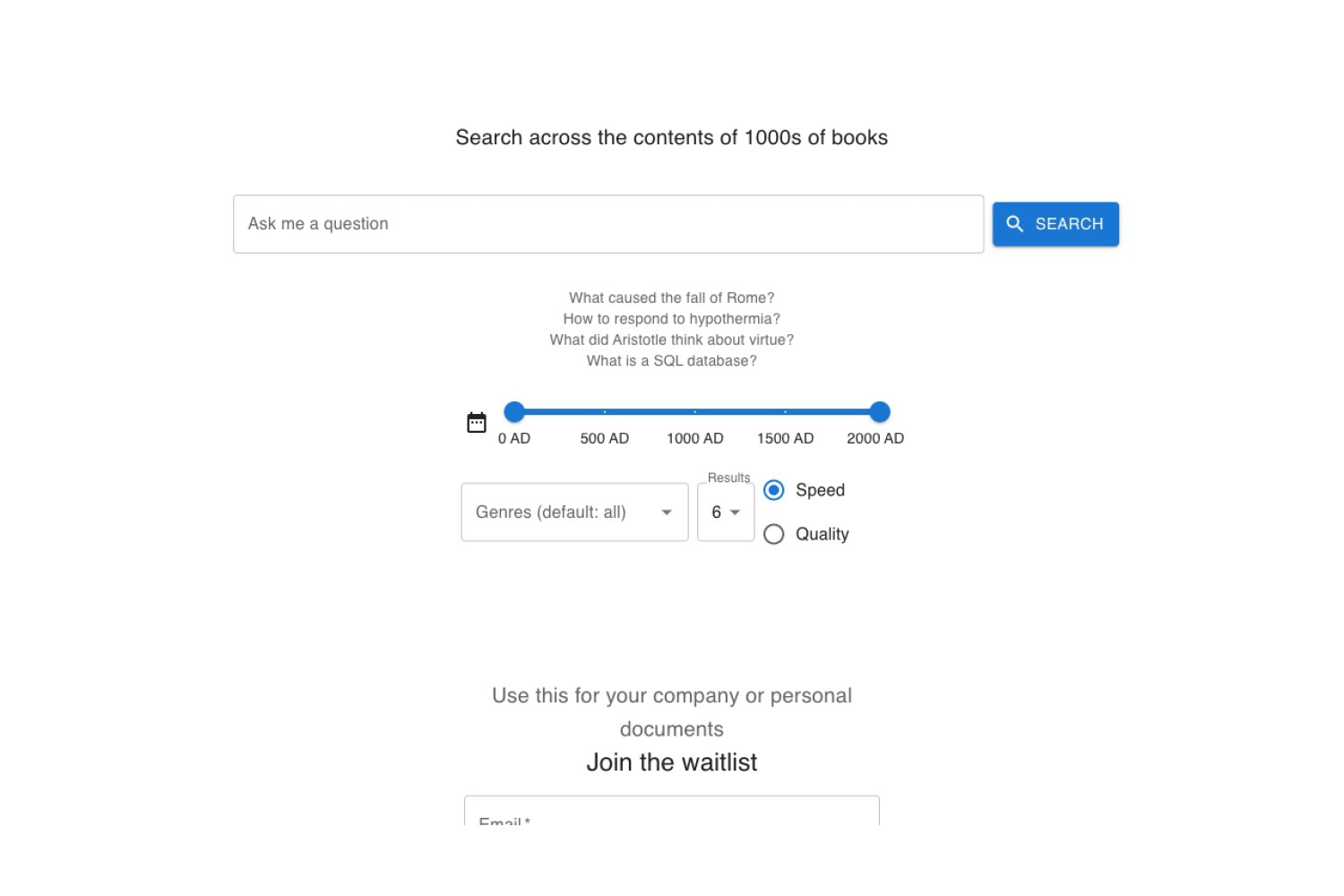Click example 'What caused the fall of Rome?'

click(672, 297)
